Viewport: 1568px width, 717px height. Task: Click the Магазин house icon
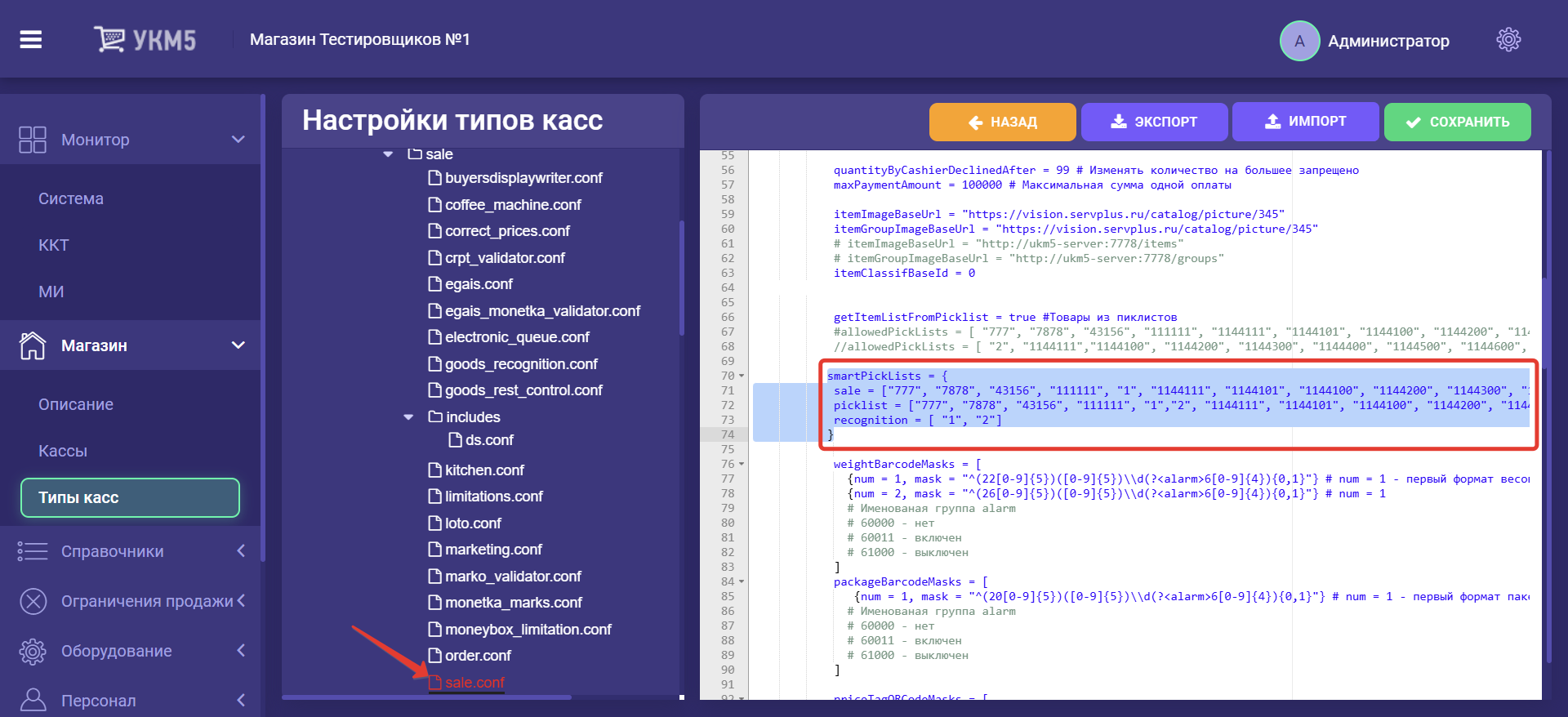tap(33, 345)
